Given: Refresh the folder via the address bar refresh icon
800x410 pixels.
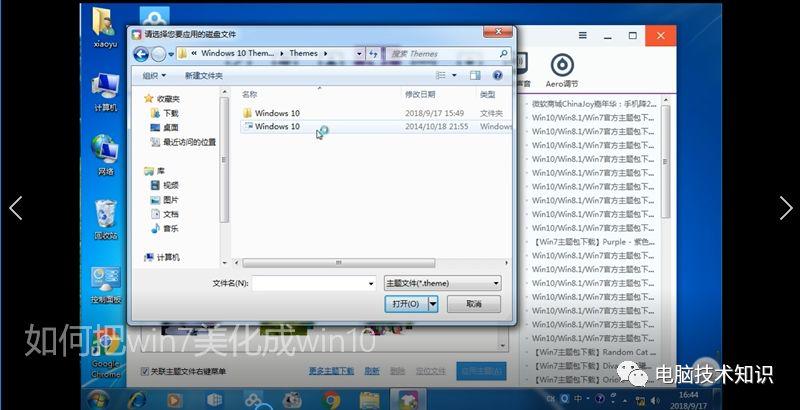Looking at the screenshot, I should pos(373,54).
